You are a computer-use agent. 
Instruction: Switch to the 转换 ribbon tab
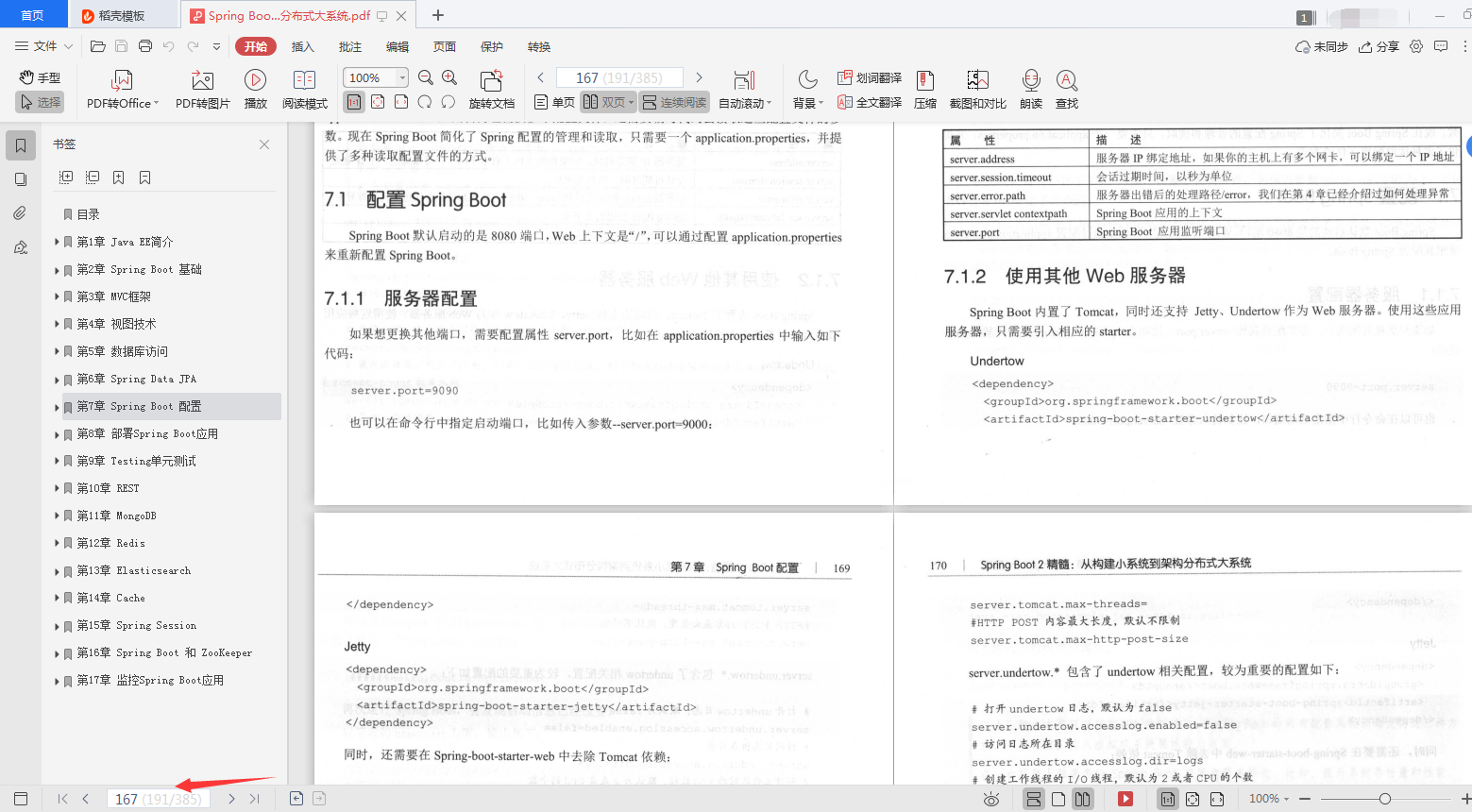click(x=539, y=46)
